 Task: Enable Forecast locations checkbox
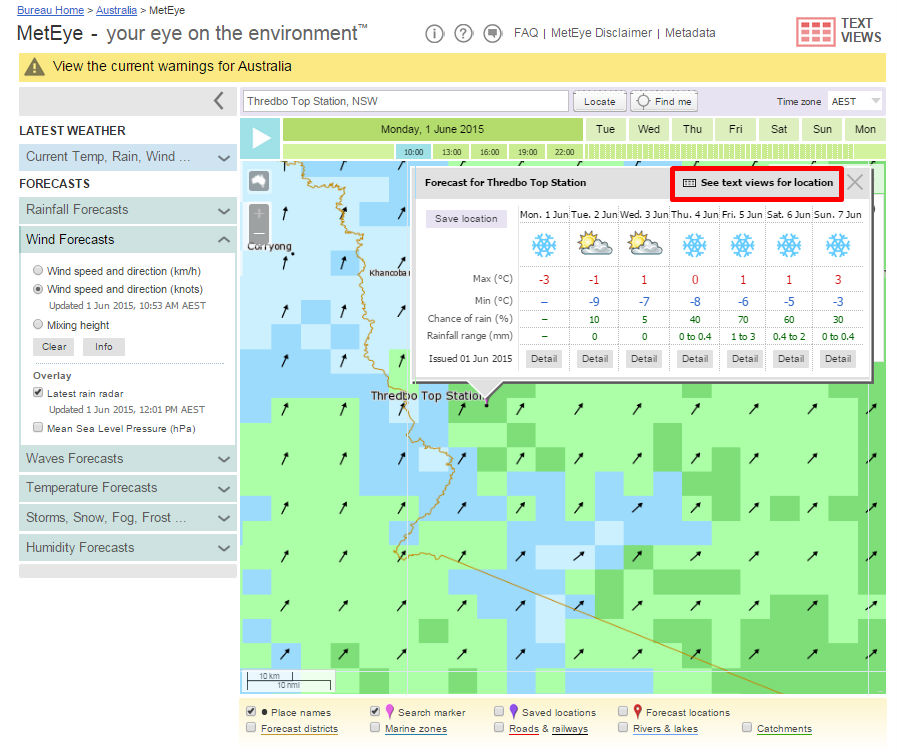623,711
